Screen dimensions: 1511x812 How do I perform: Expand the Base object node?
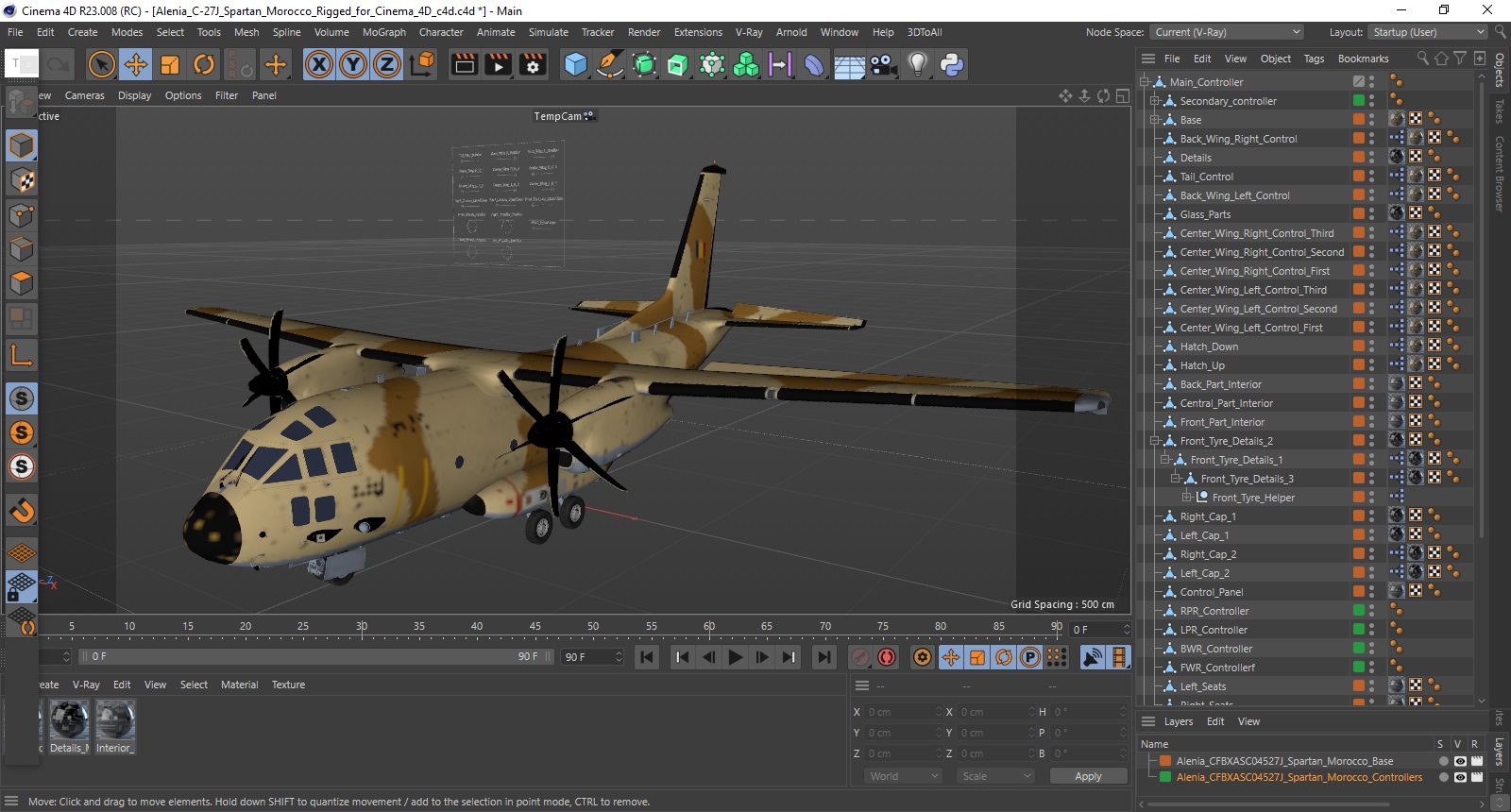tap(1154, 120)
